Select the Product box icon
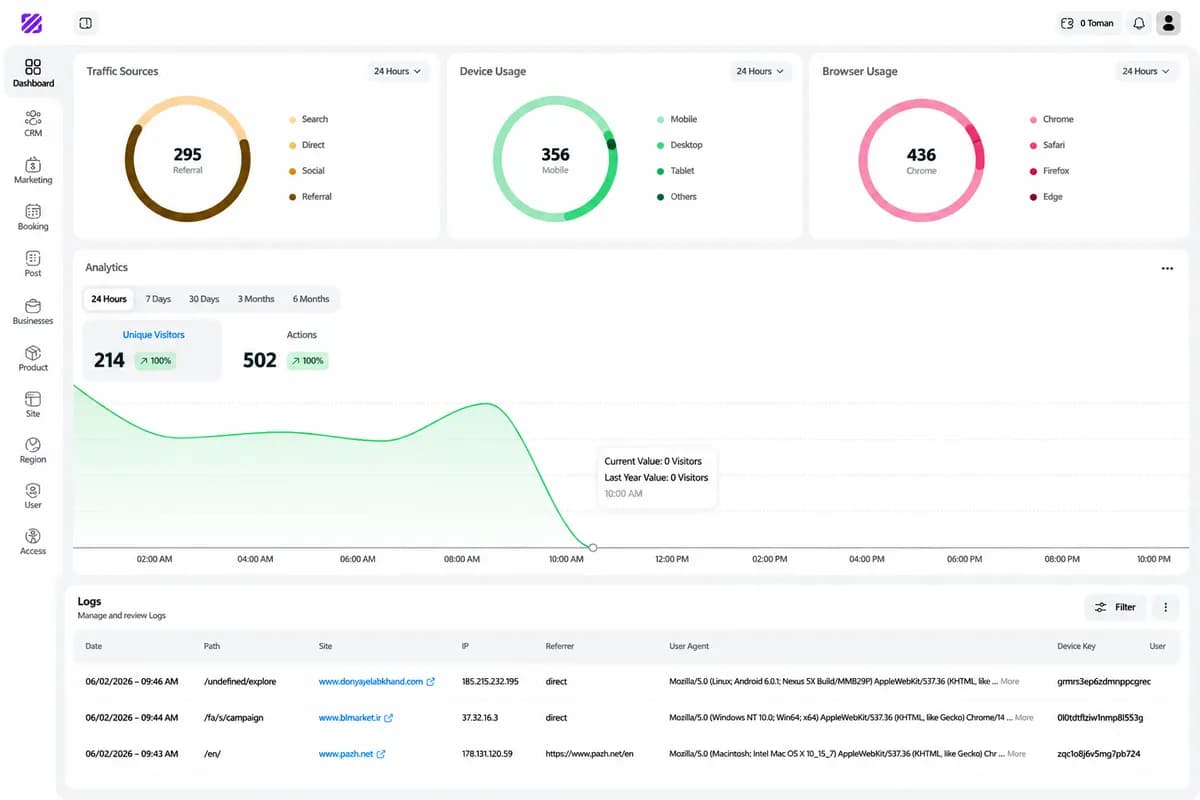Viewport: 1200px width, 800px height. [33, 353]
